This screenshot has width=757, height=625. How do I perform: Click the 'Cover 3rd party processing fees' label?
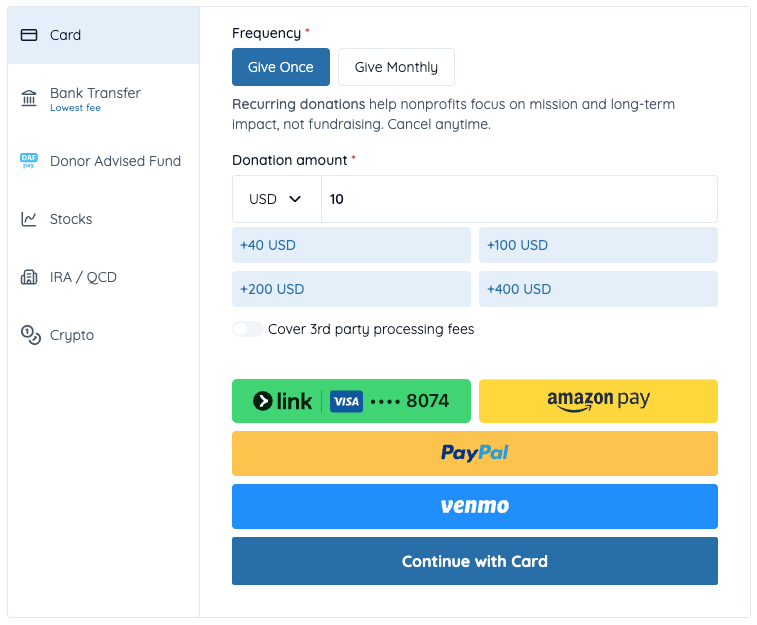[371, 329]
